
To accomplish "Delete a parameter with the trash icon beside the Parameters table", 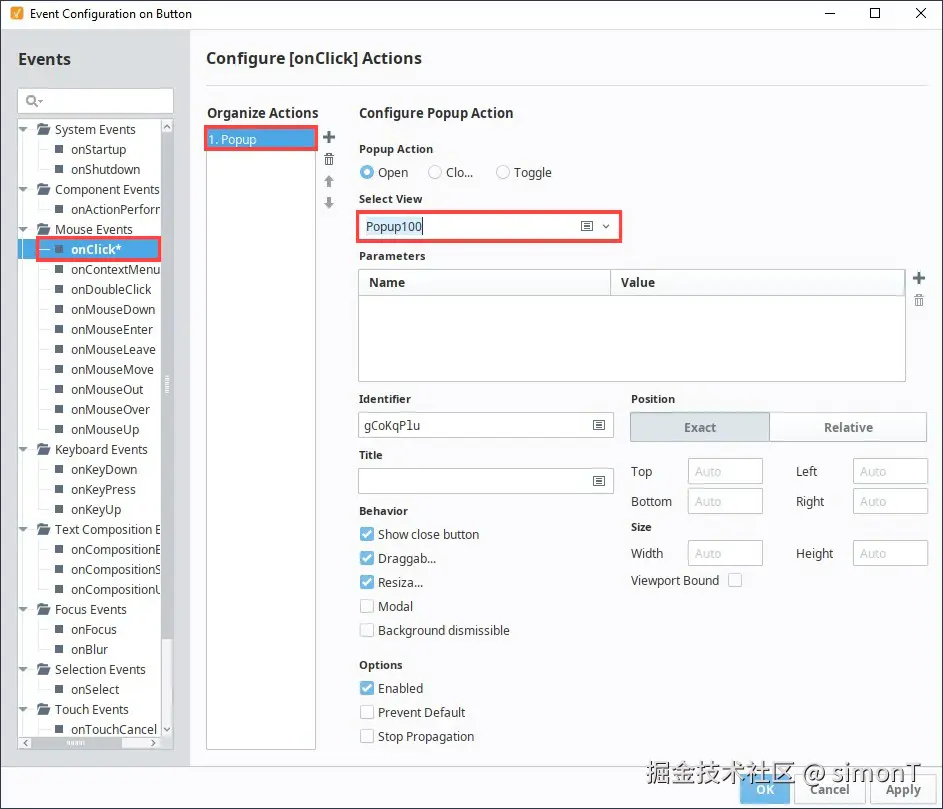I will pyautogui.click(x=918, y=300).
